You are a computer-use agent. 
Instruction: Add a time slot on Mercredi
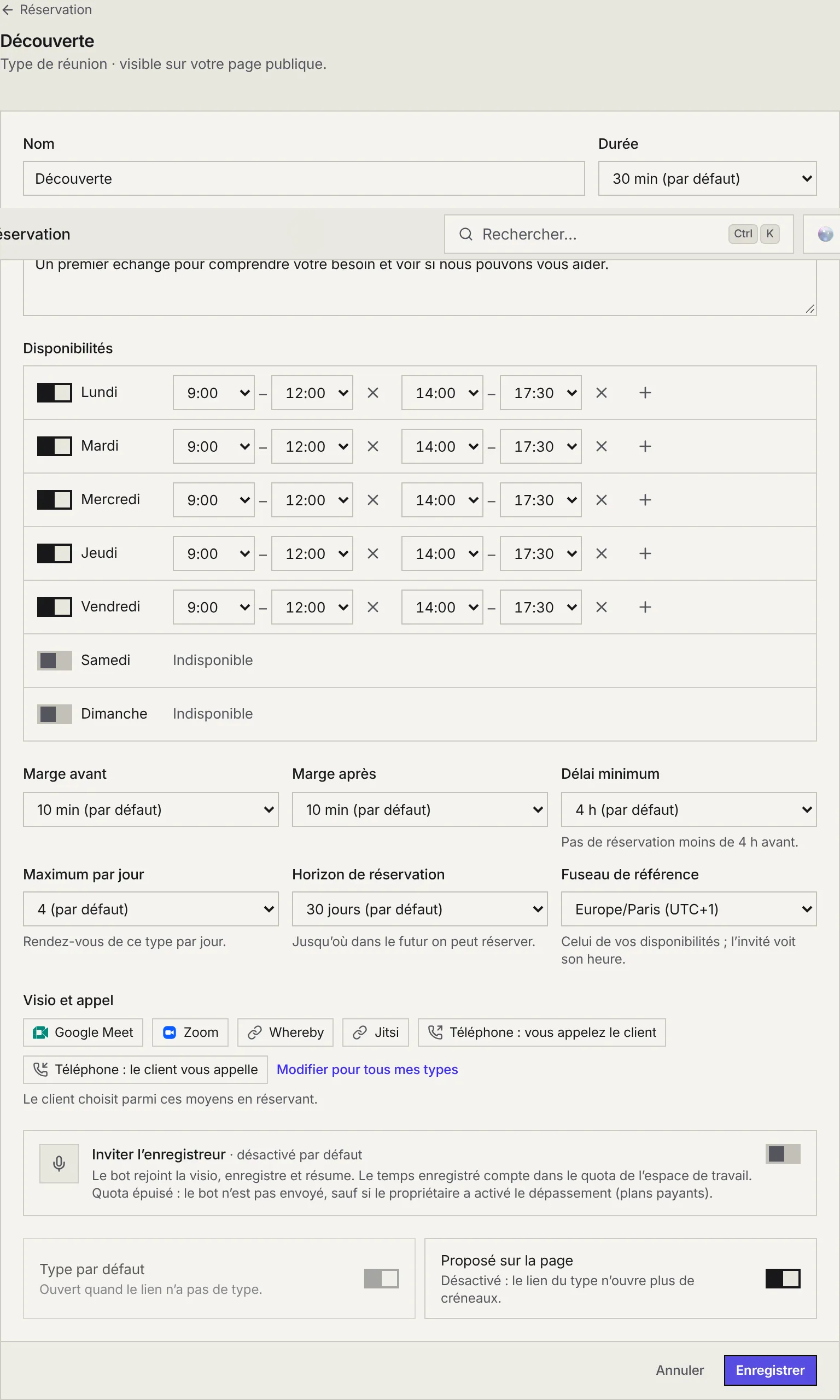pos(645,500)
